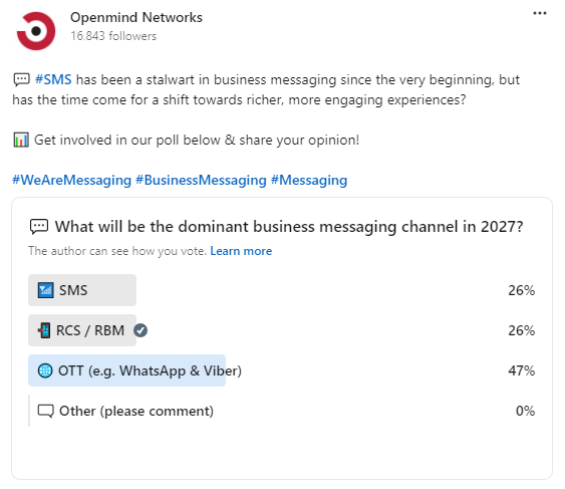The height and width of the screenshot is (489, 565).
Task: Click the Openmind Networks red logo
Action: (x=36, y=31)
